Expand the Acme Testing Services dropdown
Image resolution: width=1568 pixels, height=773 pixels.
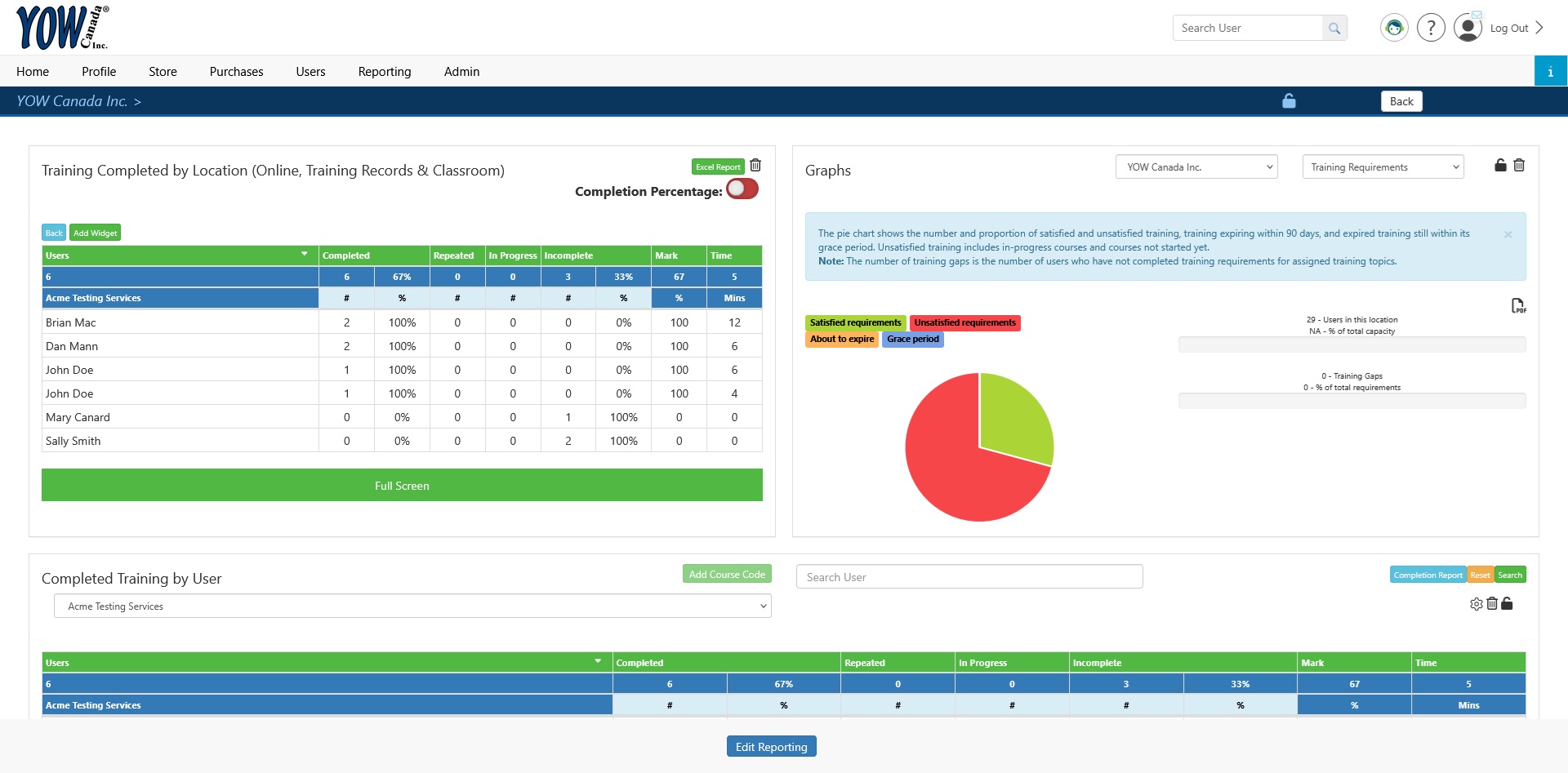coord(412,606)
